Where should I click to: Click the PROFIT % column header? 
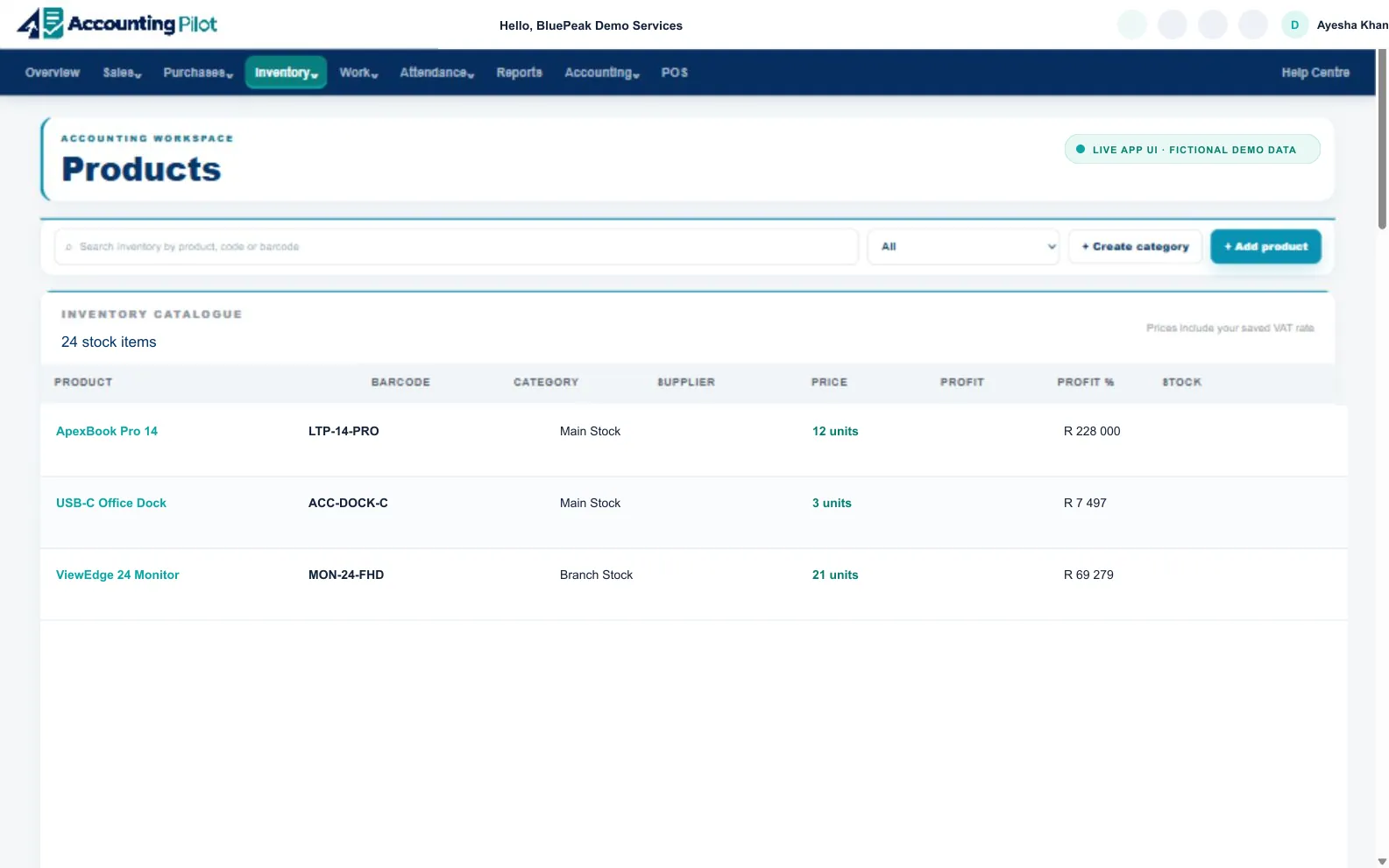[x=1085, y=383]
